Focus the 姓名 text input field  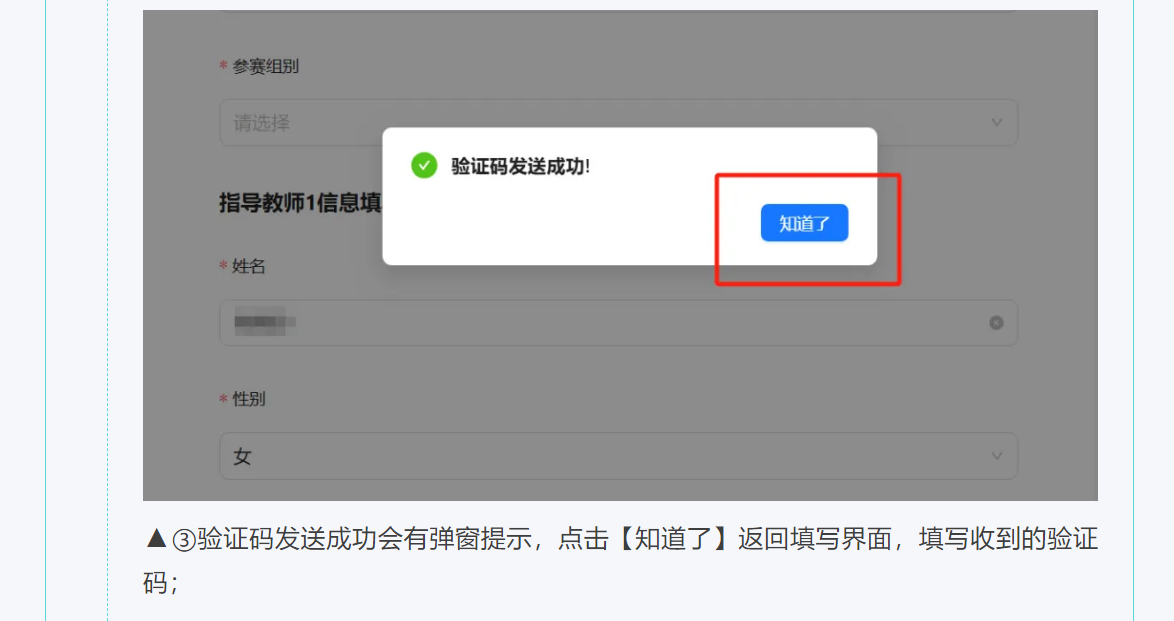point(618,323)
